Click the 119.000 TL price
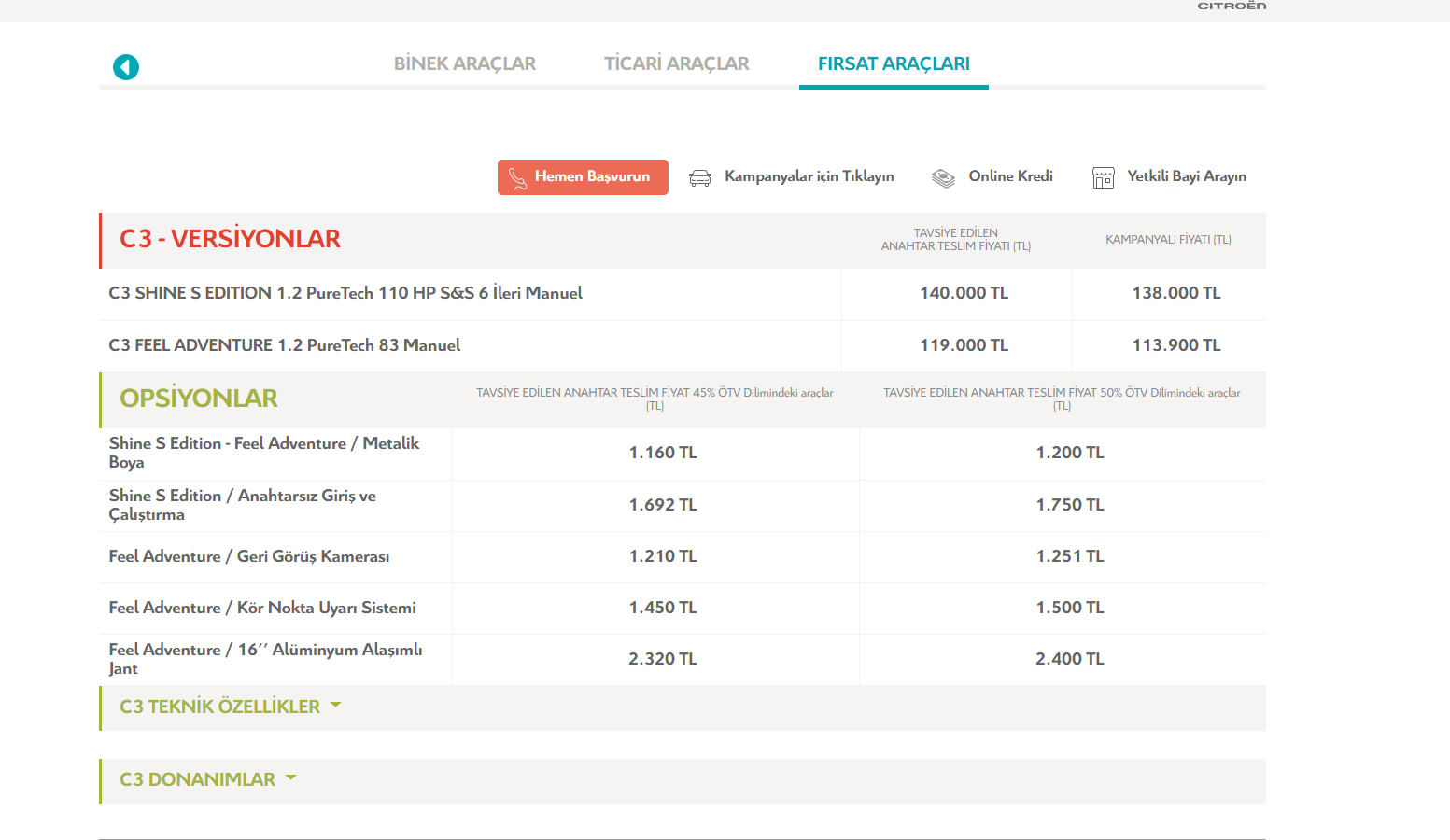 click(964, 345)
